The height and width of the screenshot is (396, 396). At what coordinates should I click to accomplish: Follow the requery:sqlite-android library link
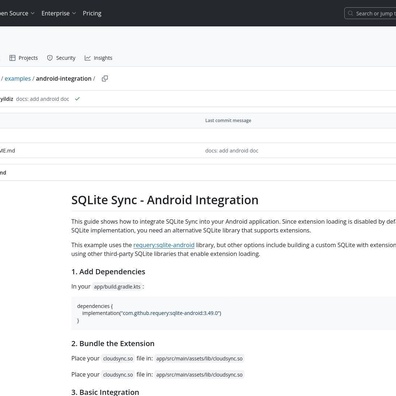164,245
